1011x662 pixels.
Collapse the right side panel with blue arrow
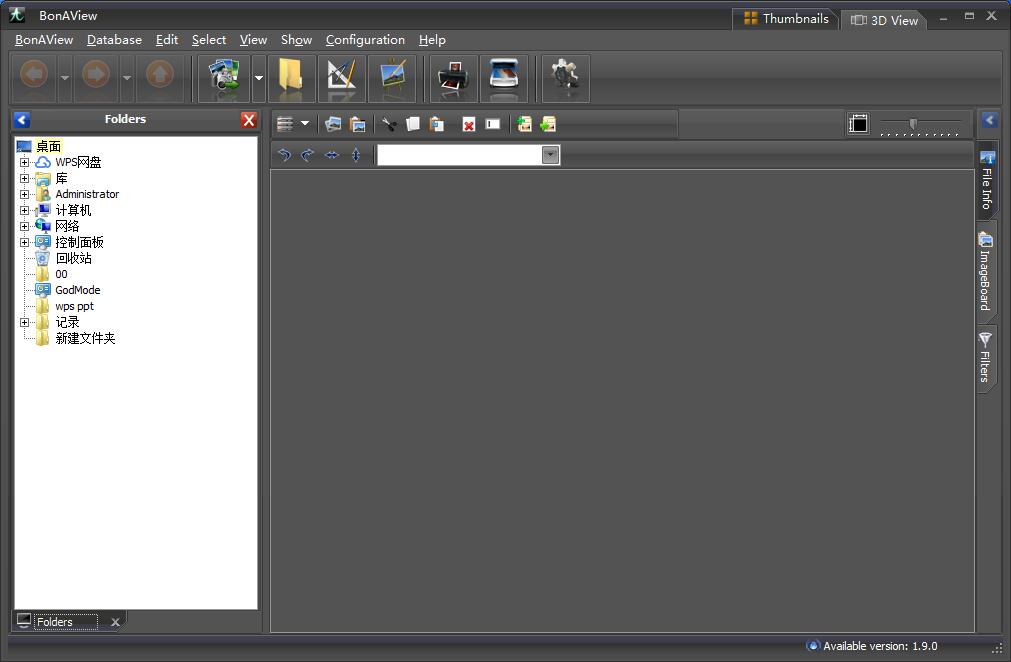tap(989, 120)
